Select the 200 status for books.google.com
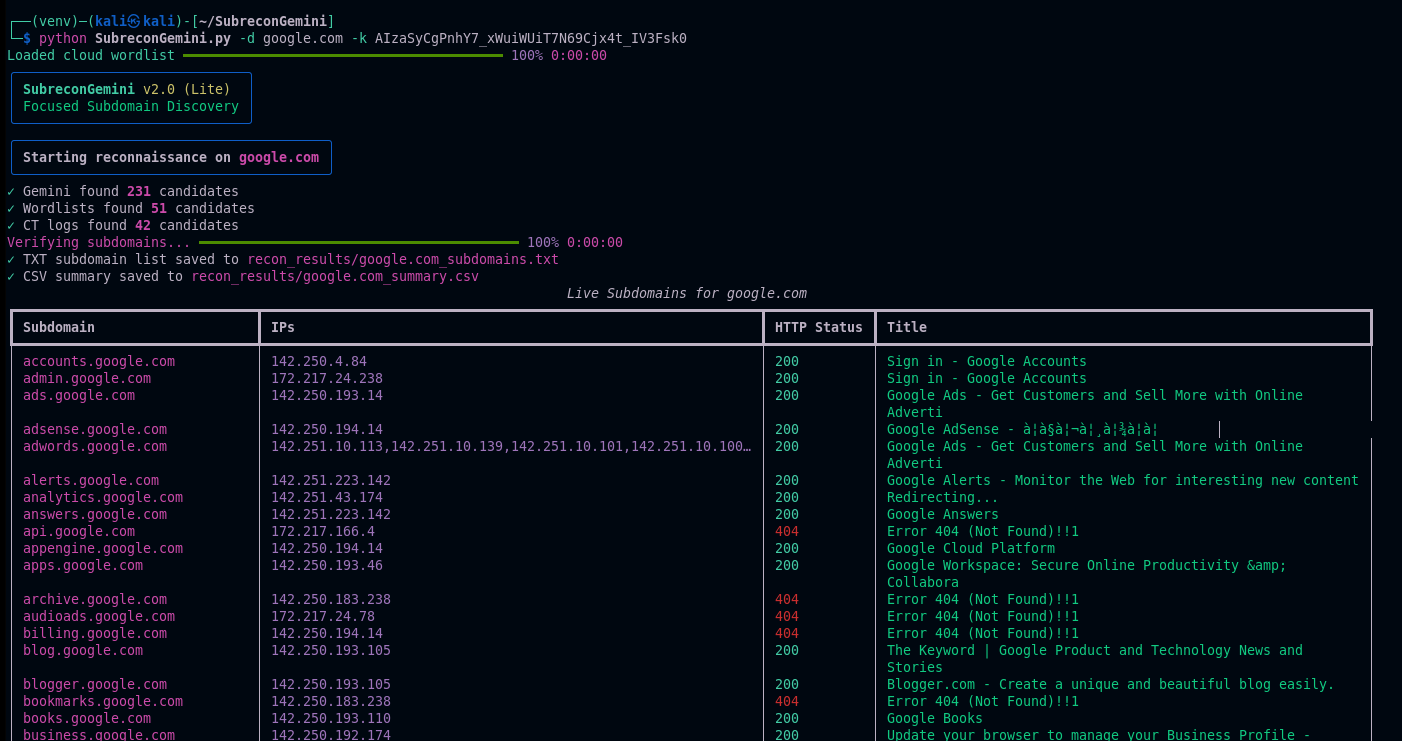The width and height of the screenshot is (1402, 741). coord(787,718)
